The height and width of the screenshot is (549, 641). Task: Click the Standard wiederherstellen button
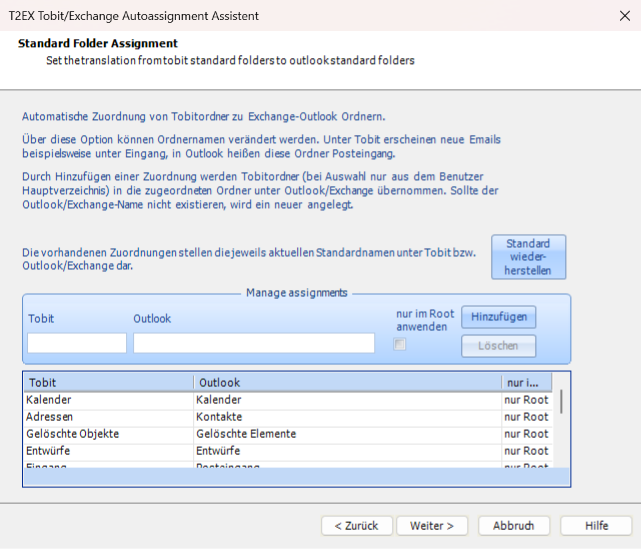tap(528, 257)
